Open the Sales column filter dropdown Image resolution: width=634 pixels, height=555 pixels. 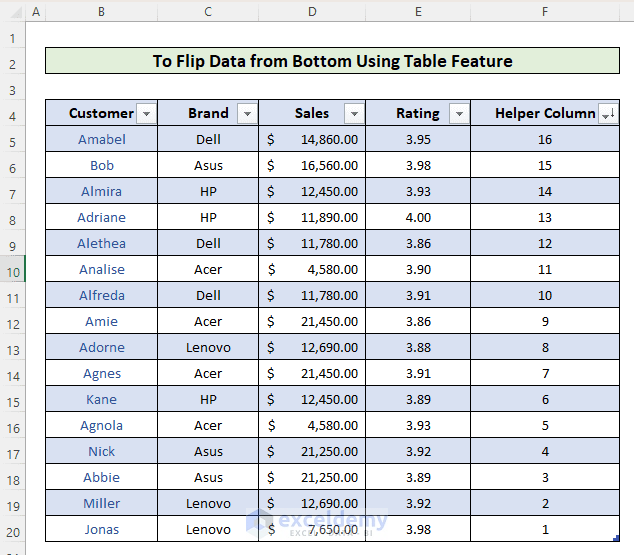(x=354, y=114)
